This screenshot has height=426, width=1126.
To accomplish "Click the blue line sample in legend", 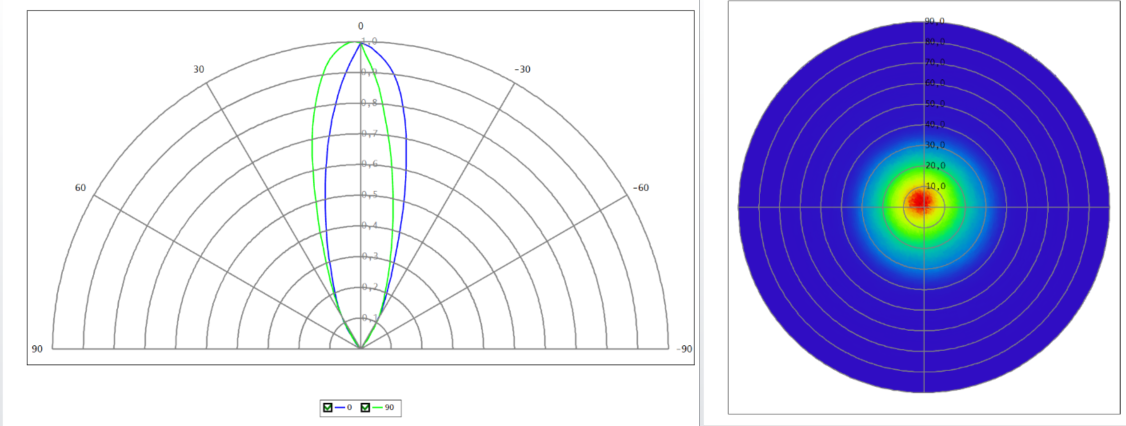I will [x=339, y=407].
